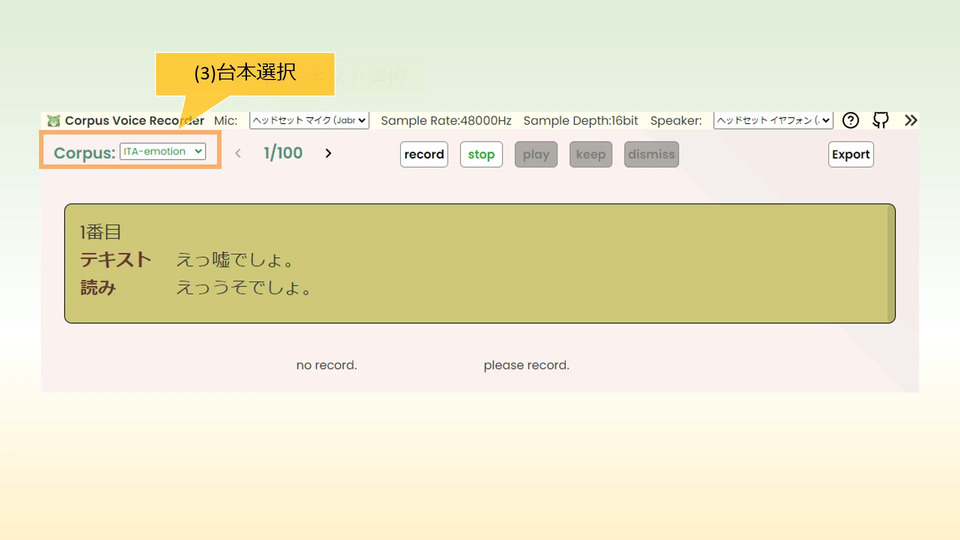This screenshot has height=540, width=960.
Task: Click the script text えっ嘘でしょ。
Action: (236, 260)
